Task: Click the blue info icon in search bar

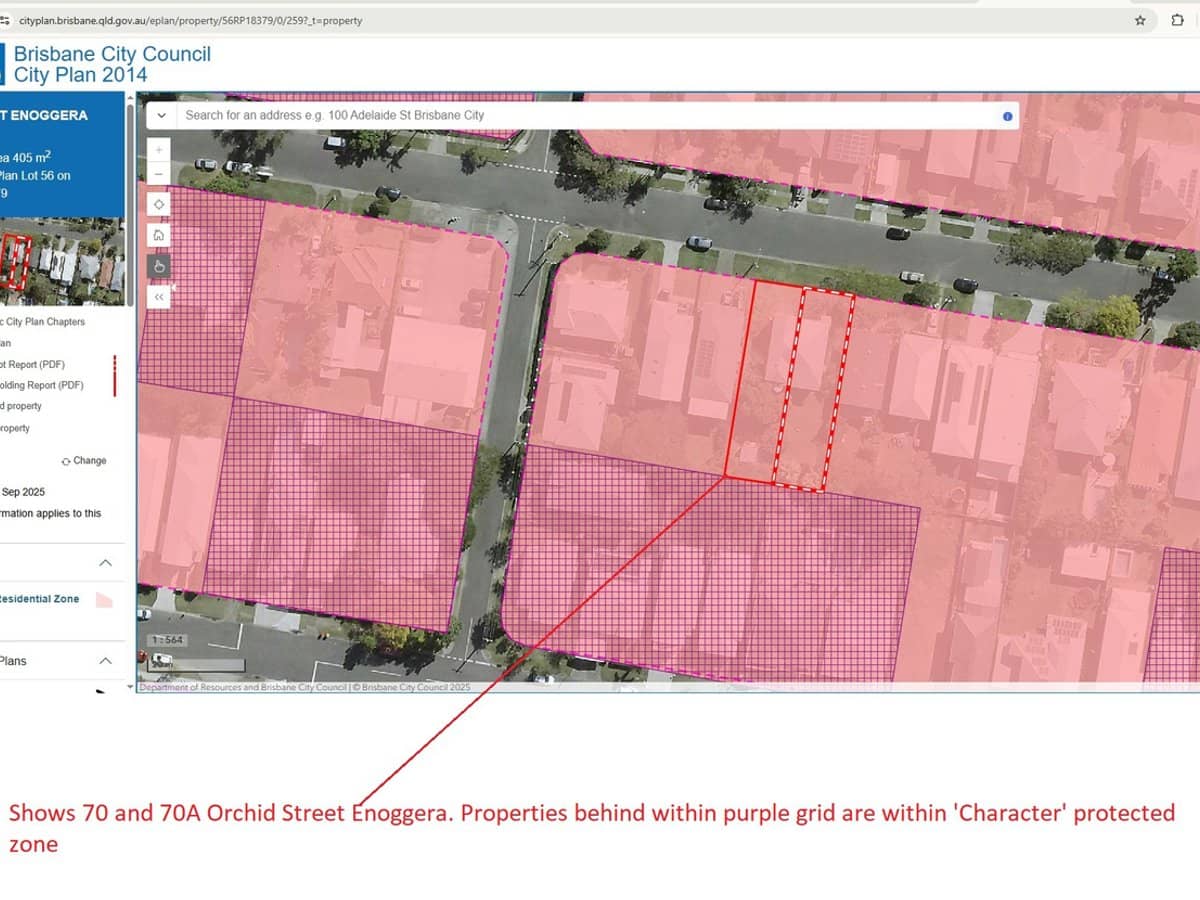Action: pos(1007,116)
